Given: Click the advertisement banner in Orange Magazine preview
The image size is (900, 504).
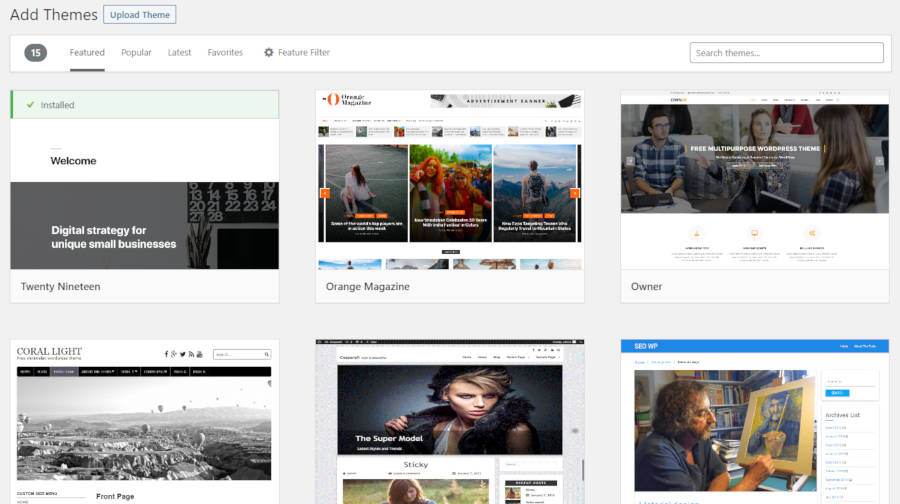Looking at the screenshot, I should (506, 100).
